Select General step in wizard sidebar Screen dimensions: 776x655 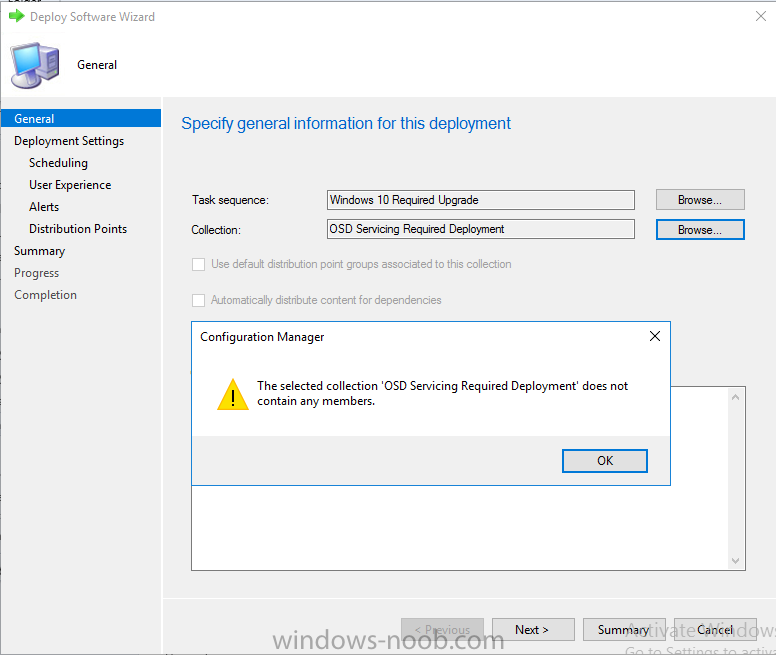[81, 119]
